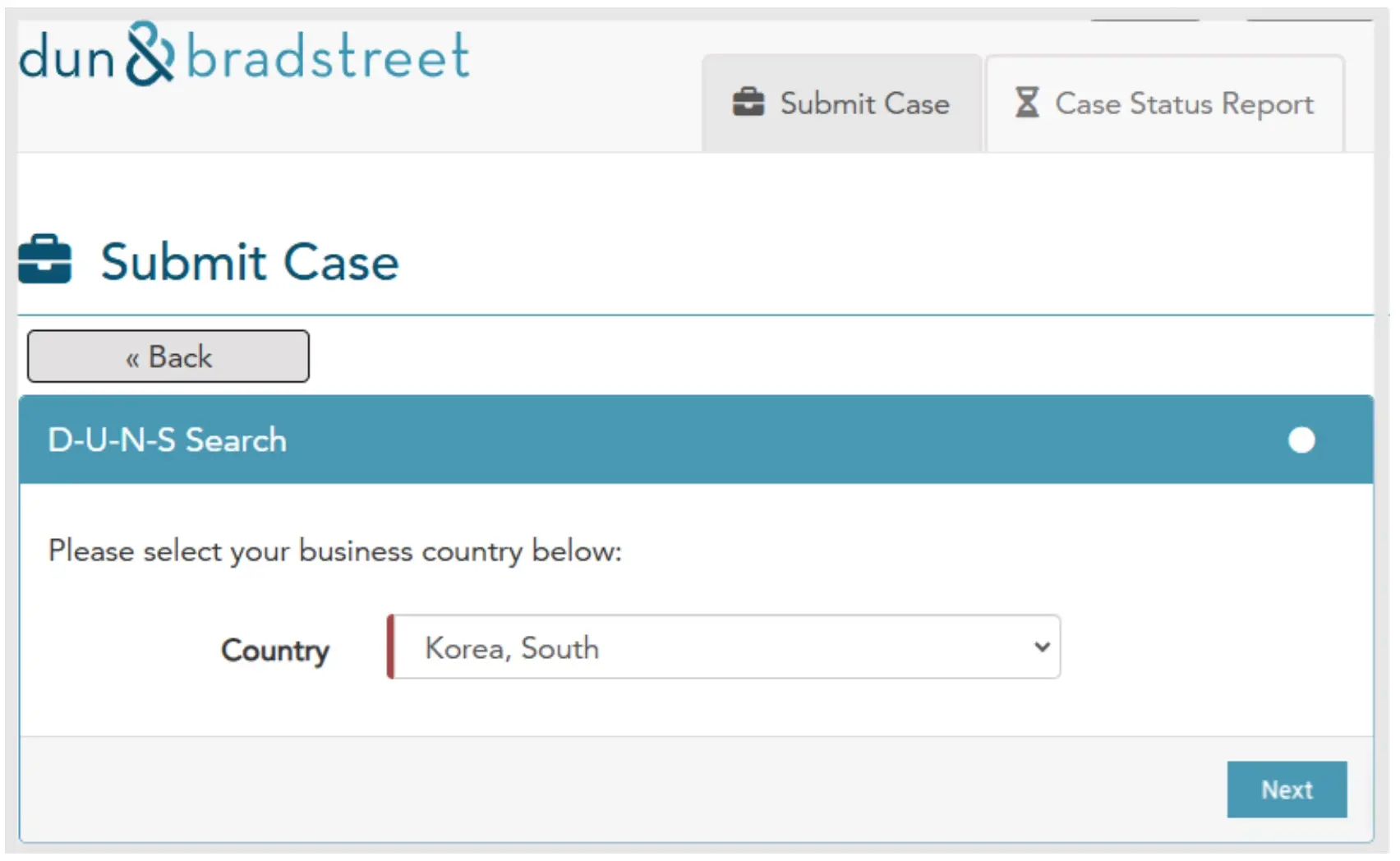The height and width of the screenshot is (861, 1400).
Task: Click the Next button
Action: click(x=1287, y=790)
